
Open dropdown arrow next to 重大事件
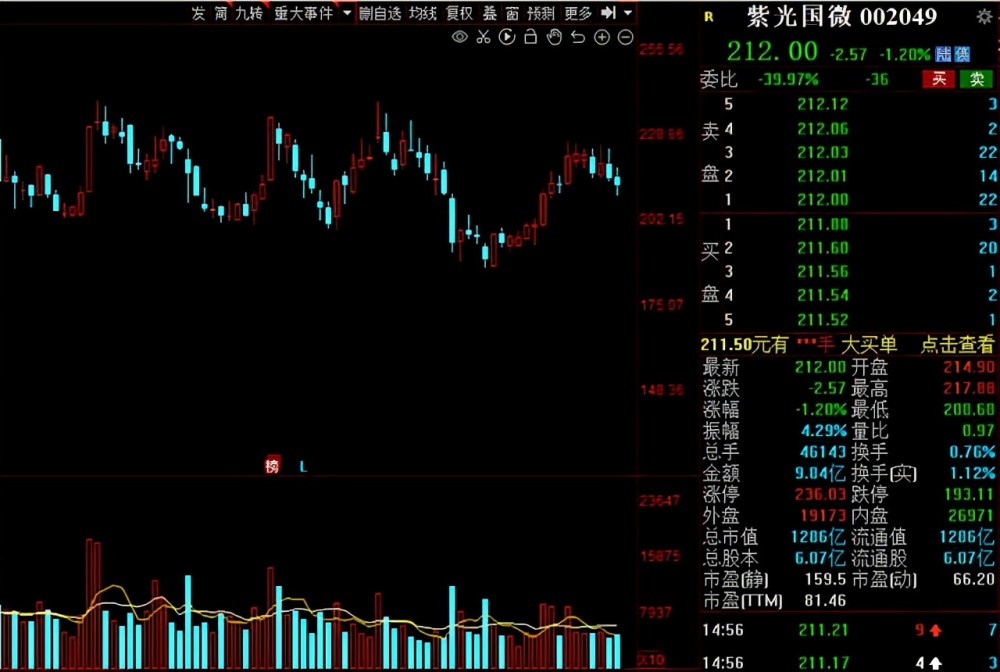[347, 12]
